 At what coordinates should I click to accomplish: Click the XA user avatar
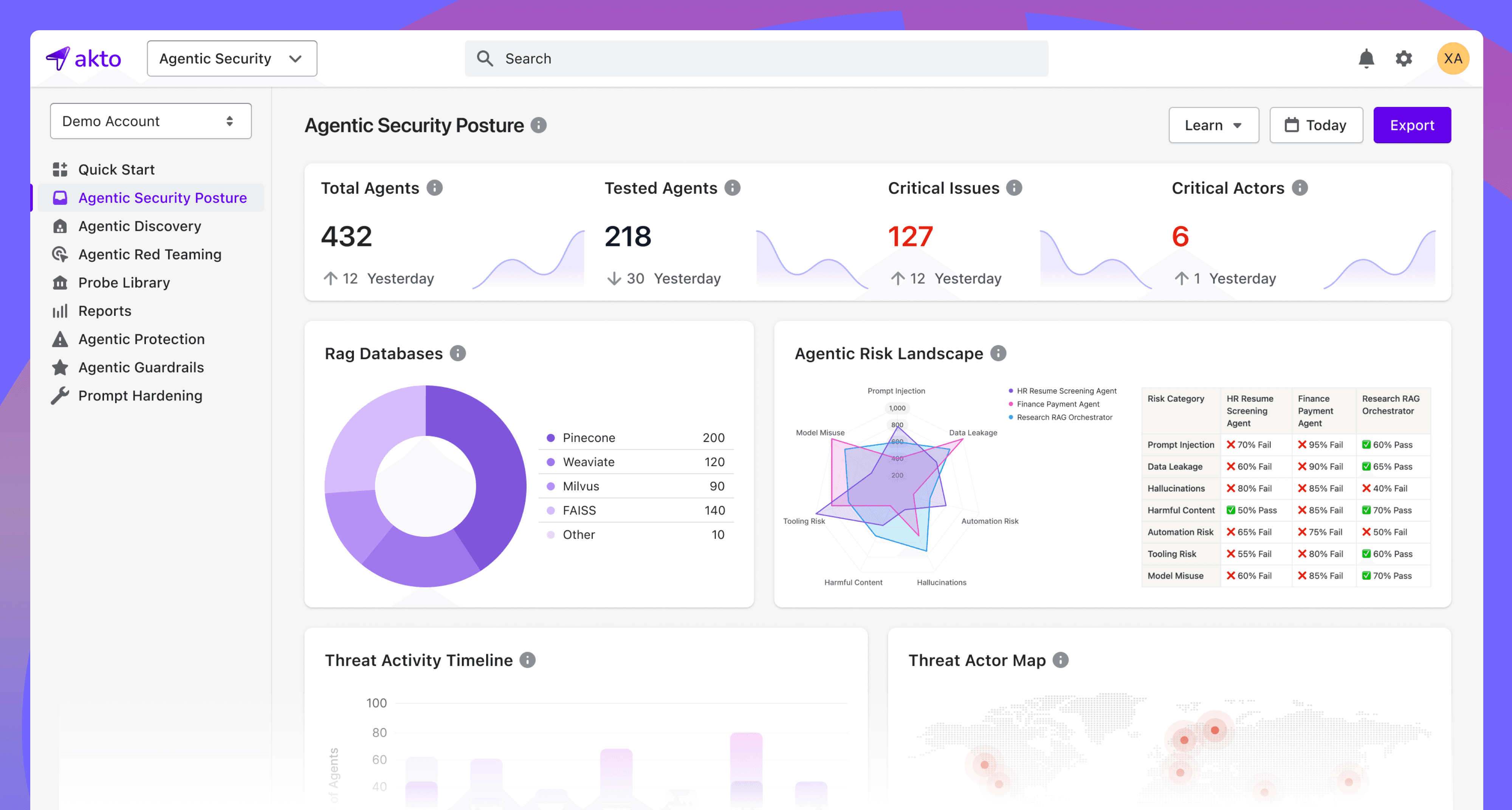point(1452,59)
